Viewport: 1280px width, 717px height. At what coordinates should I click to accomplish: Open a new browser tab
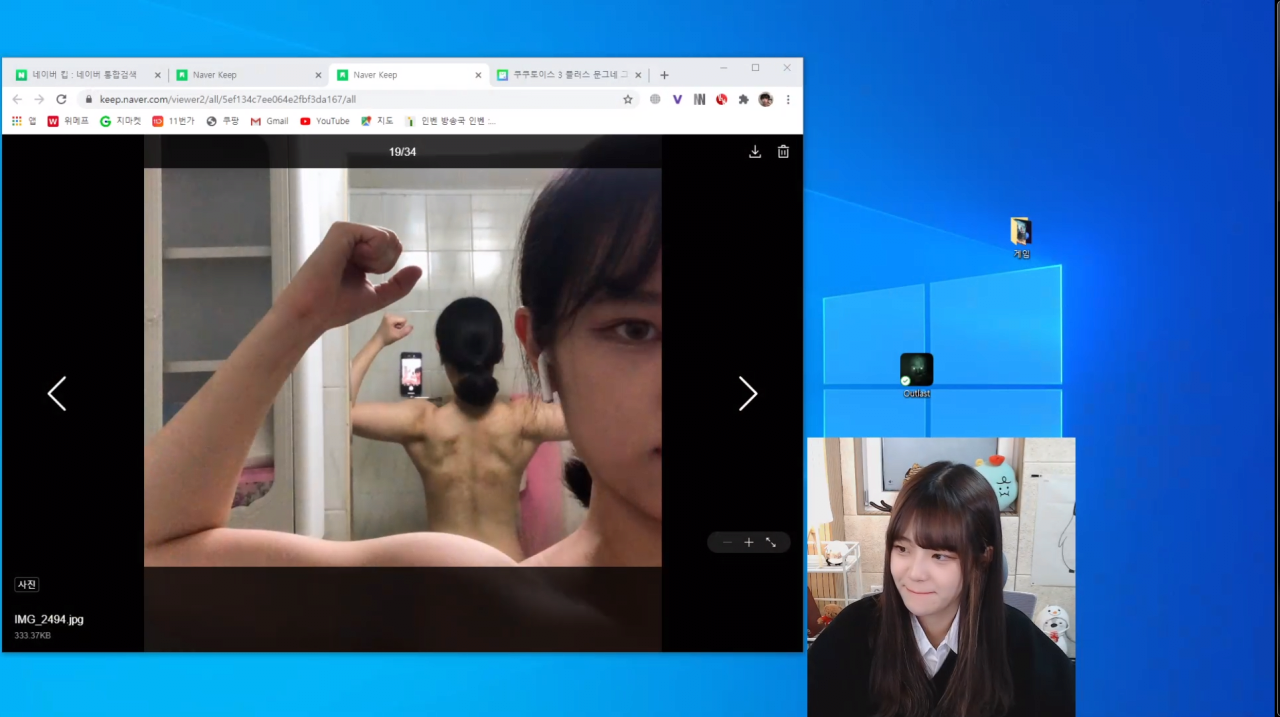click(664, 75)
